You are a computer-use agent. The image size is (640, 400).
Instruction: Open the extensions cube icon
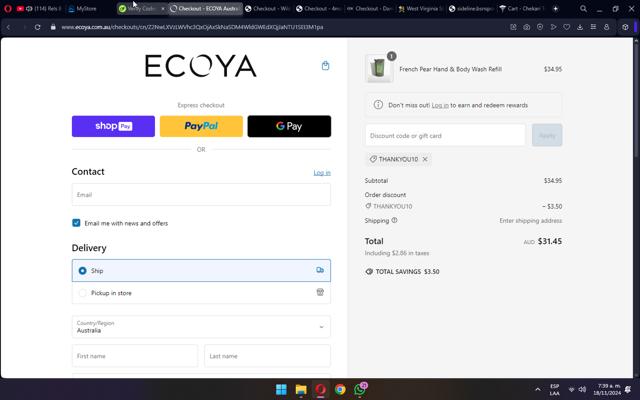coord(625,27)
